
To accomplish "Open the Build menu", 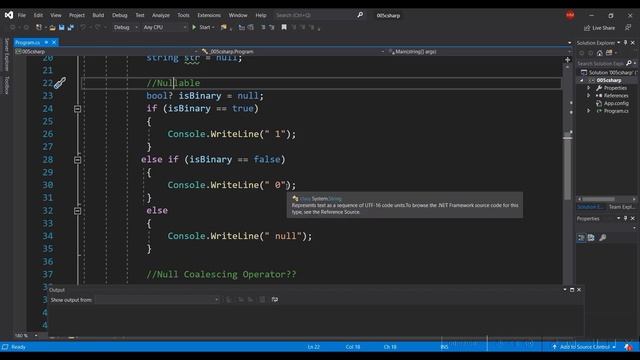I will coord(98,15).
